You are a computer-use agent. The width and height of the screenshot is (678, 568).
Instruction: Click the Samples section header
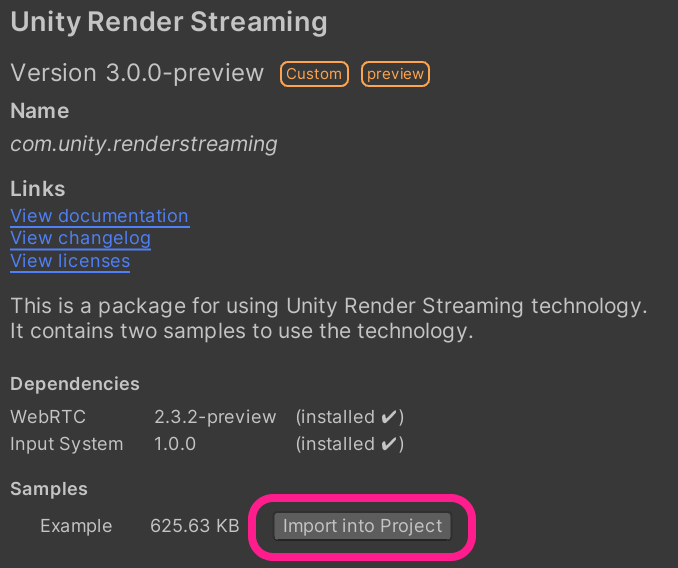click(x=49, y=489)
